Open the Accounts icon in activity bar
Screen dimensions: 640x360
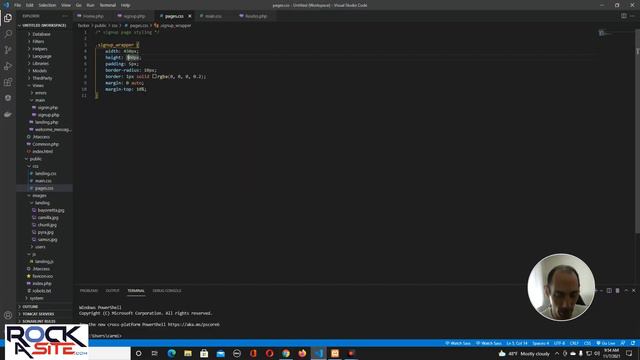(x=8, y=315)
